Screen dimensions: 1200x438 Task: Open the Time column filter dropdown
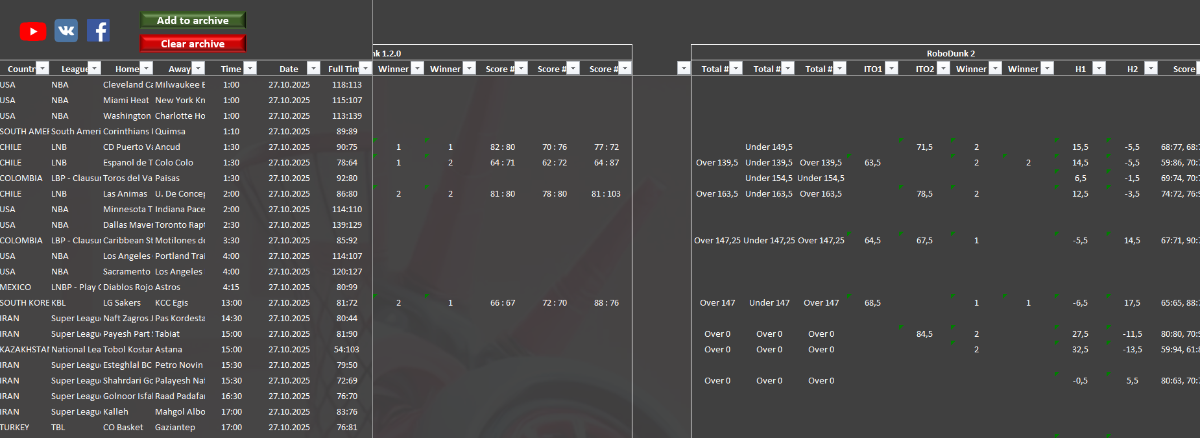pos(250,69)
